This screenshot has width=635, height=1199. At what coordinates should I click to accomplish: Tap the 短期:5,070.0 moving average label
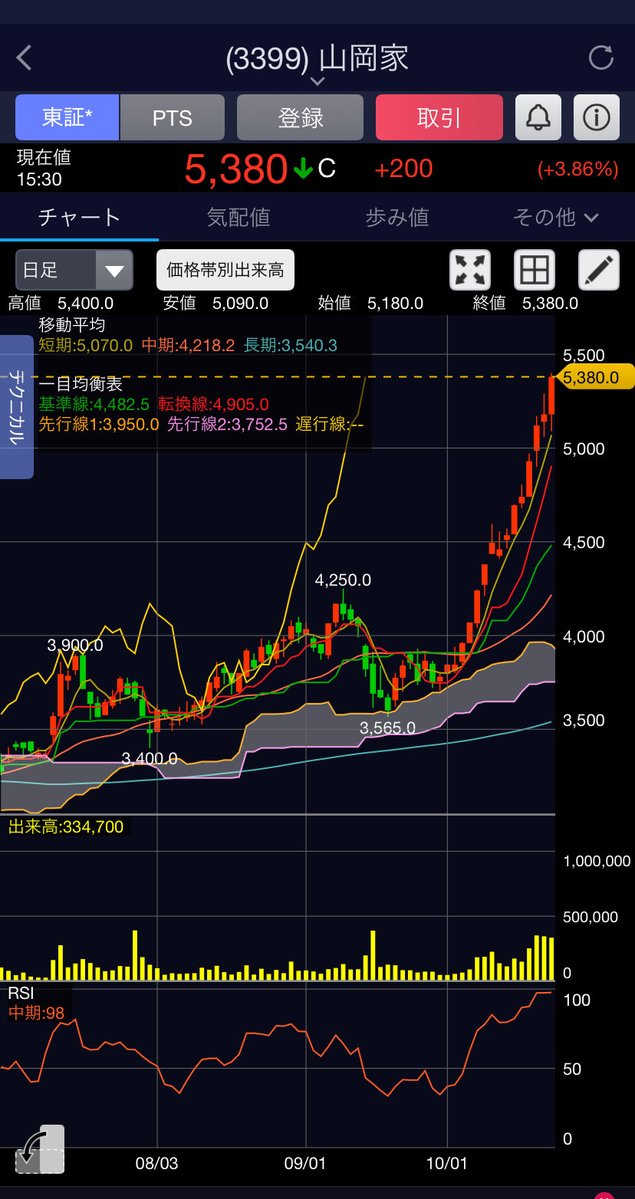coord(86,346)
